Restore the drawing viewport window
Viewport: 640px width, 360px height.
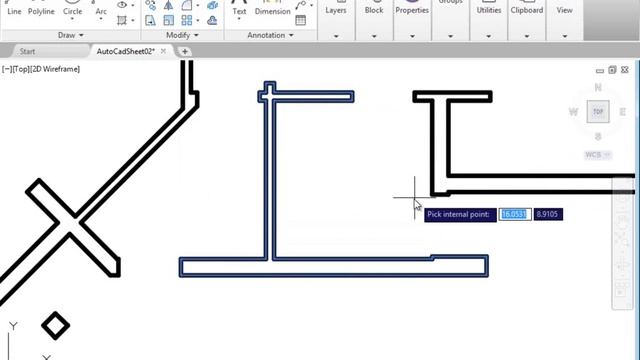[x=612, y=70]
